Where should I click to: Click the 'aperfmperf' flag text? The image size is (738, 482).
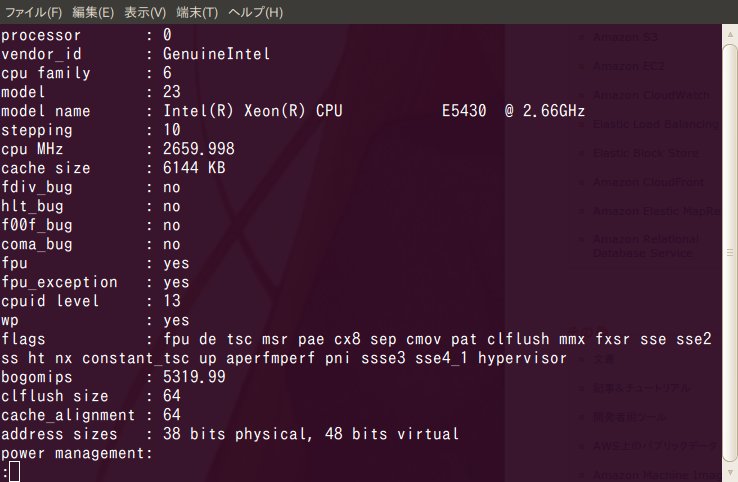pos(271,359)
